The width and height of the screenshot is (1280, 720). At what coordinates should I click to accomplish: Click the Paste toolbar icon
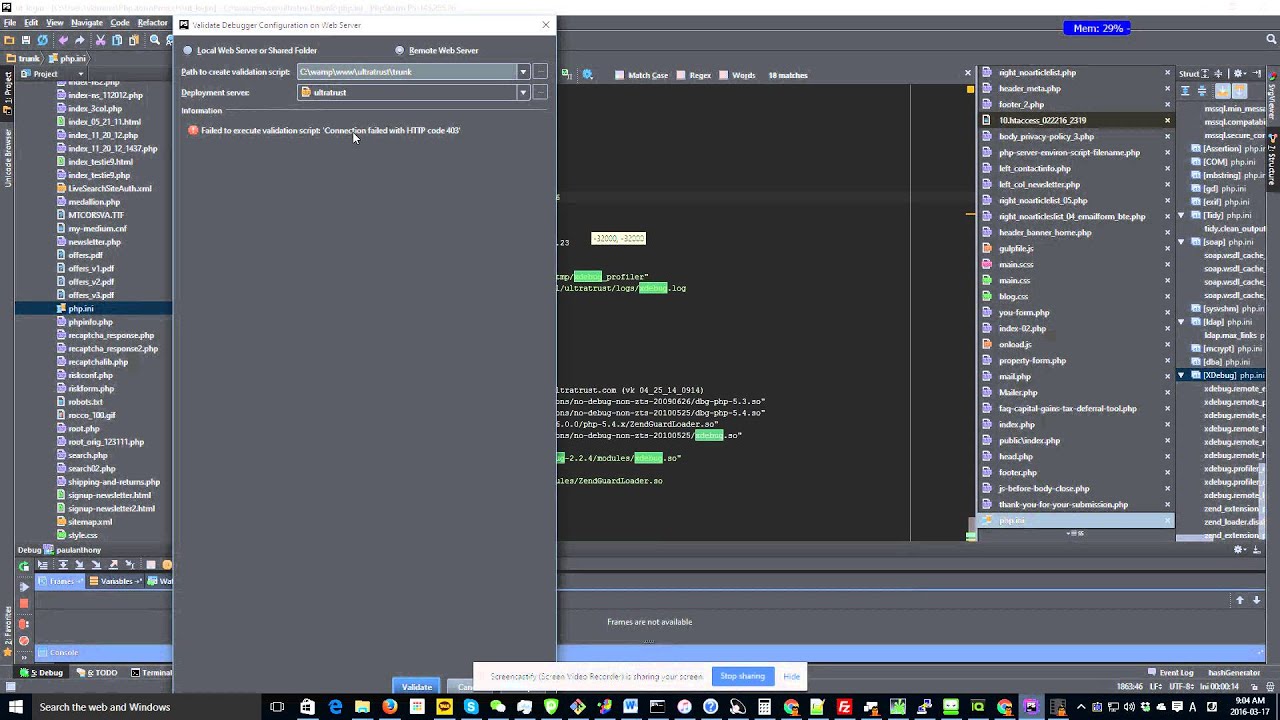pyautogui.click(x=133, y=40)
